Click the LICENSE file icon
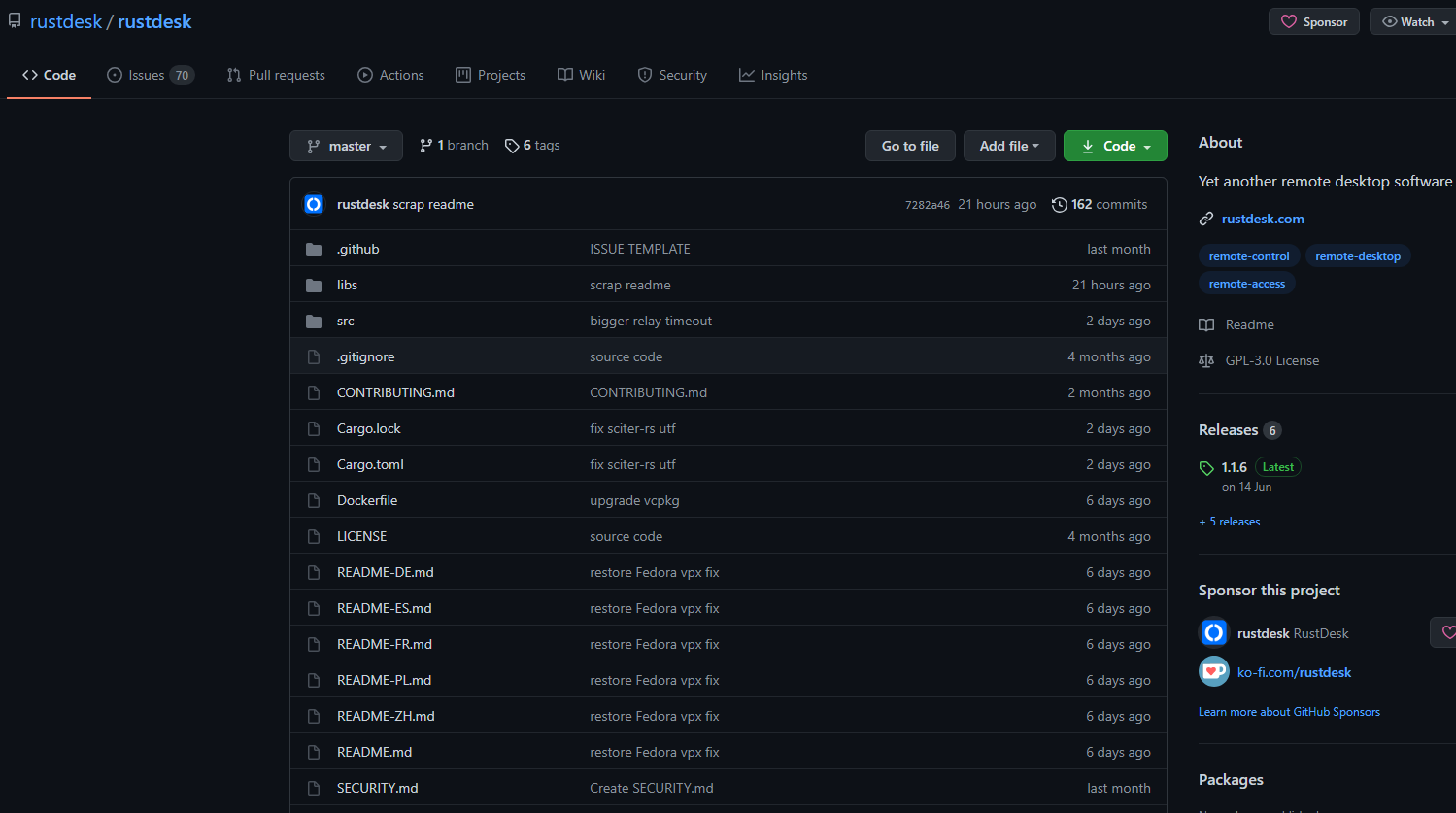The image size is (1456, 813). [x=314, y=537]
